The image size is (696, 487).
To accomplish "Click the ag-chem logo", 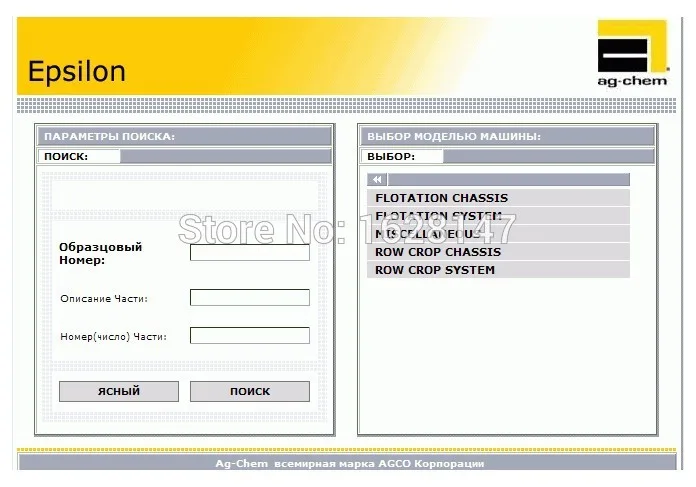I will point(633,53).
